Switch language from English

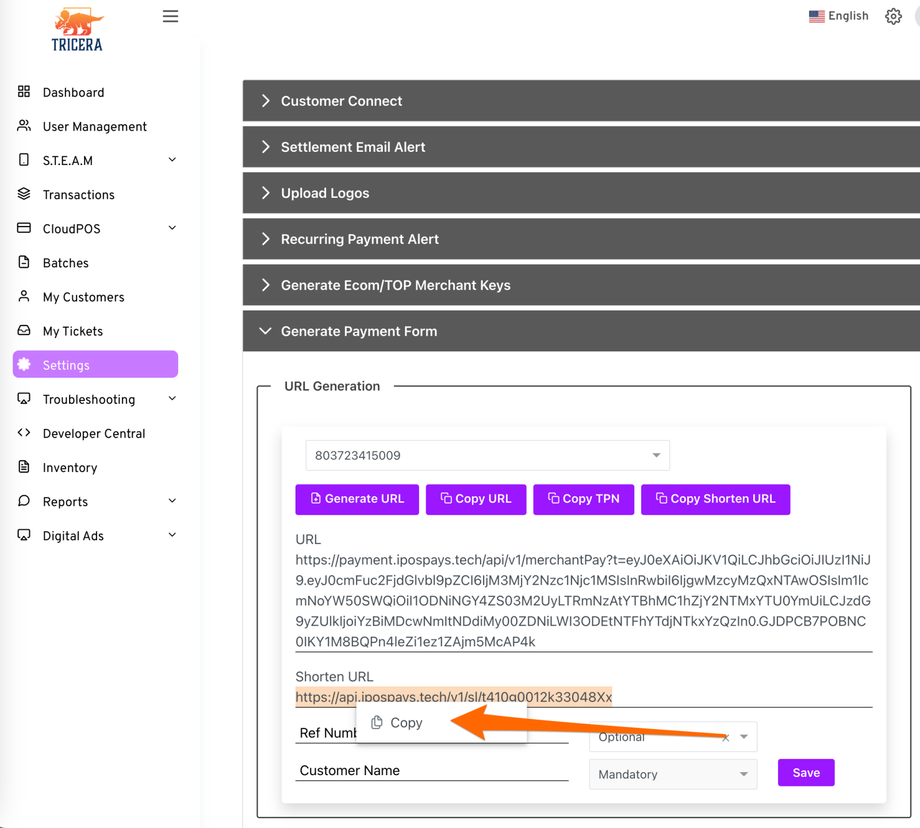click(x=838, y=16)
